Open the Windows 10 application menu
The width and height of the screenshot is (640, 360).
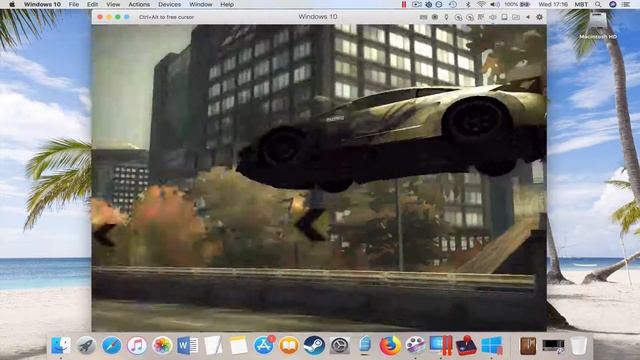click(x=42, y=4)
